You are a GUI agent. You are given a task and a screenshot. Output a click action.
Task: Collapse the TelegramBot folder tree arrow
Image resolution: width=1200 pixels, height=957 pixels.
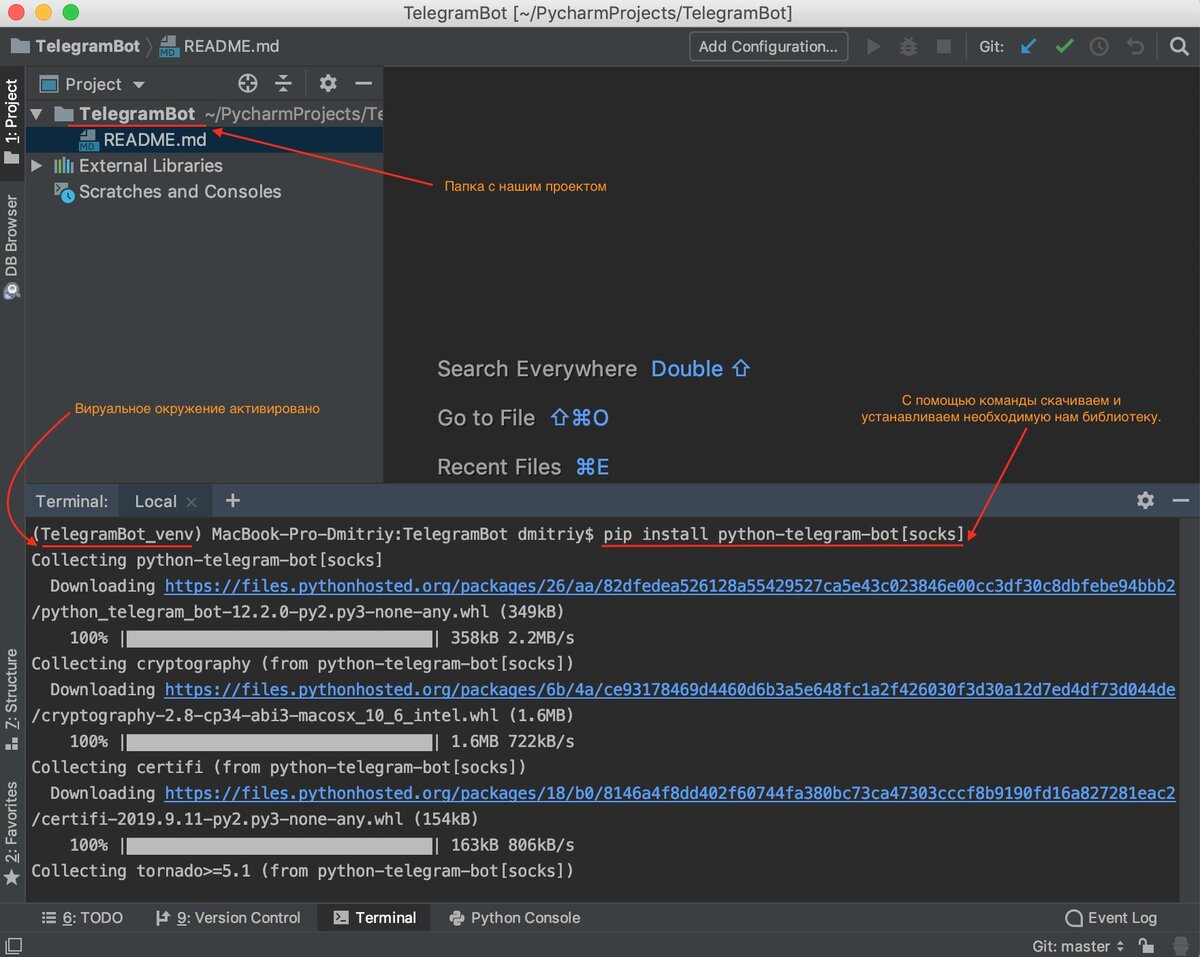37,114
